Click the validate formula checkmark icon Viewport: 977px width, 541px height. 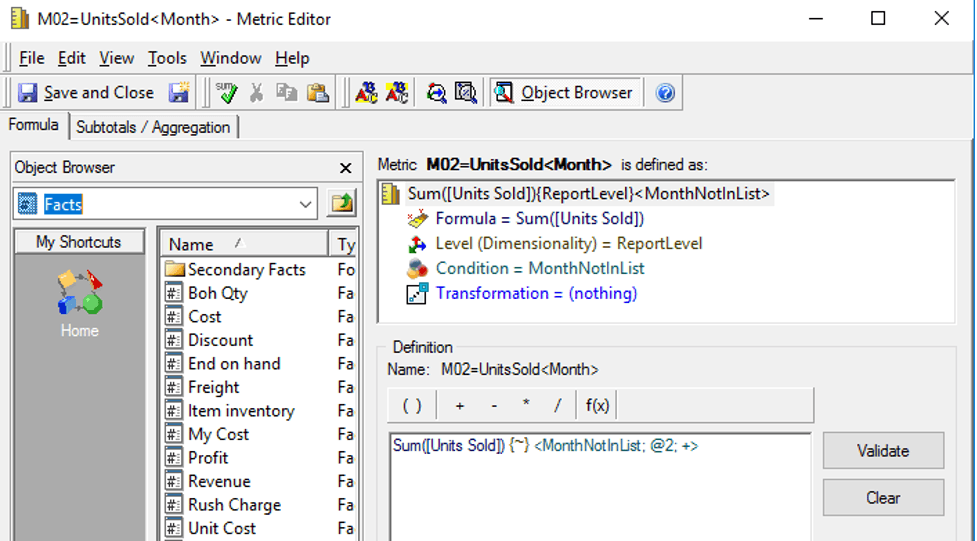(x=227, y=93)
